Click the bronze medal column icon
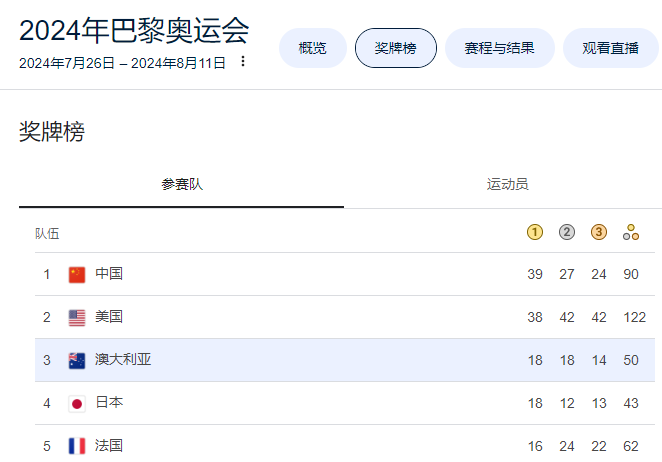662x462 pixels. pos(599,232)
